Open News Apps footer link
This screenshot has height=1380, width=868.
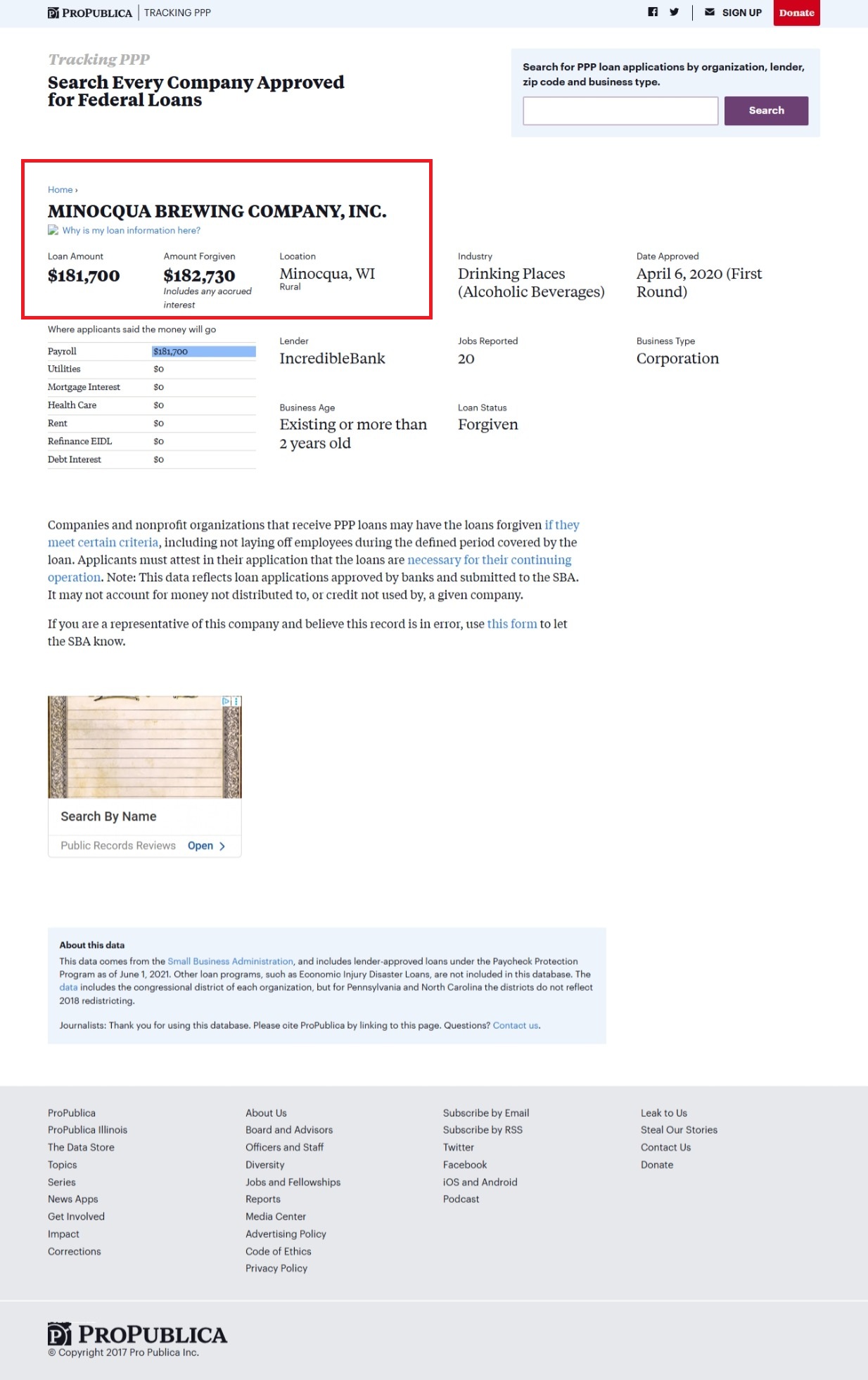(73, 1199)
